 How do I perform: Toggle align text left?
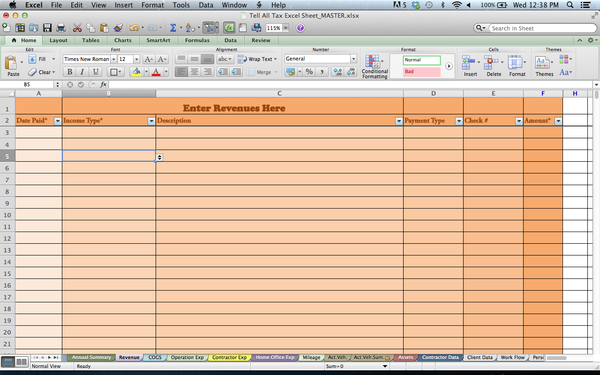point(181,72)
